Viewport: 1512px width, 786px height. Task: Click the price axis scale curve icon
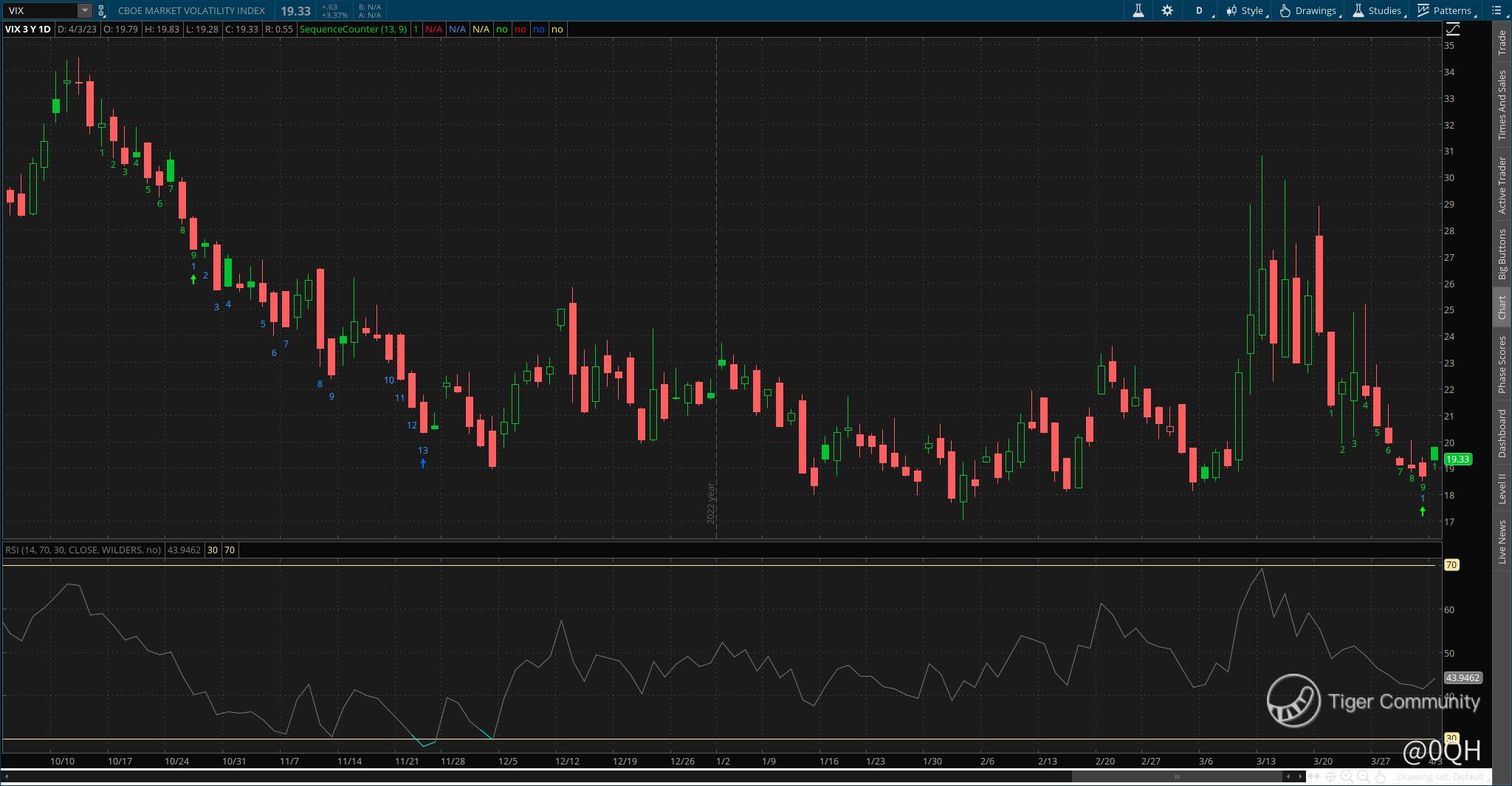point(1452,29)
